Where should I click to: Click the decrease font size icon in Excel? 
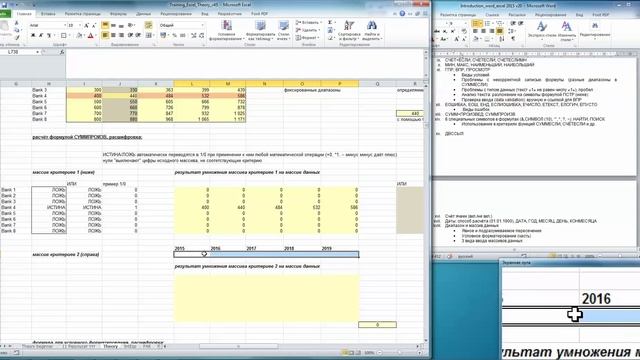(x=94, y=25)
